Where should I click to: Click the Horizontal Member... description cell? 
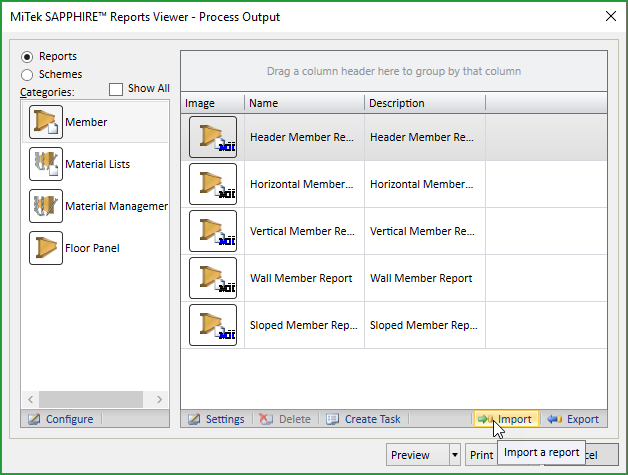[425, 184]
